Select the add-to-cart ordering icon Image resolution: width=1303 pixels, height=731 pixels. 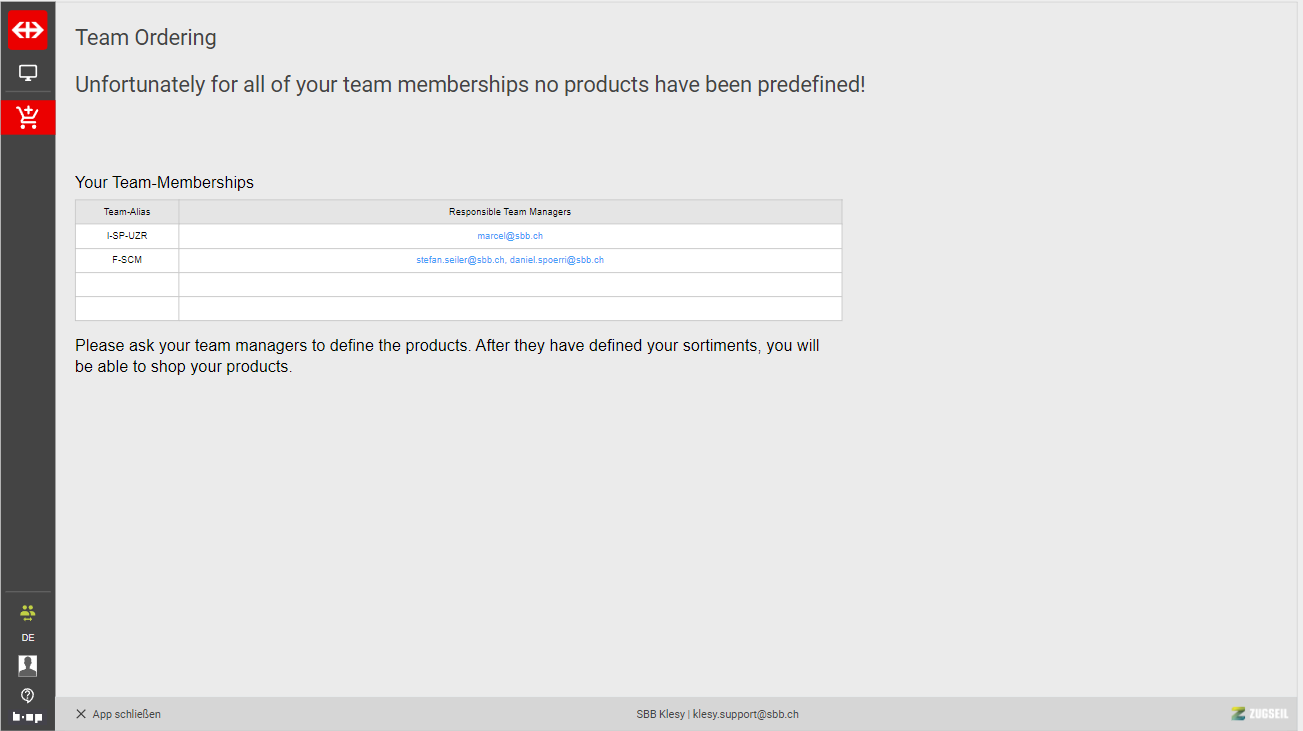point(28,117)
